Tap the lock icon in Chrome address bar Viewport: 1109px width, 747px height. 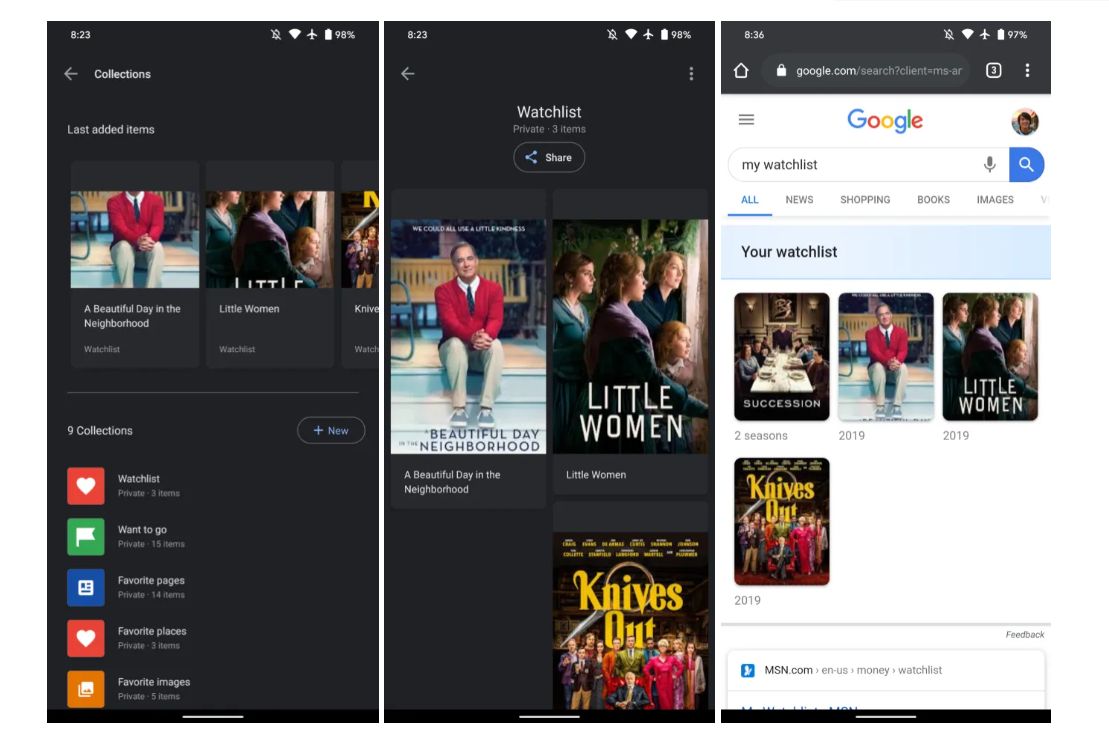[x=781, y=71]
